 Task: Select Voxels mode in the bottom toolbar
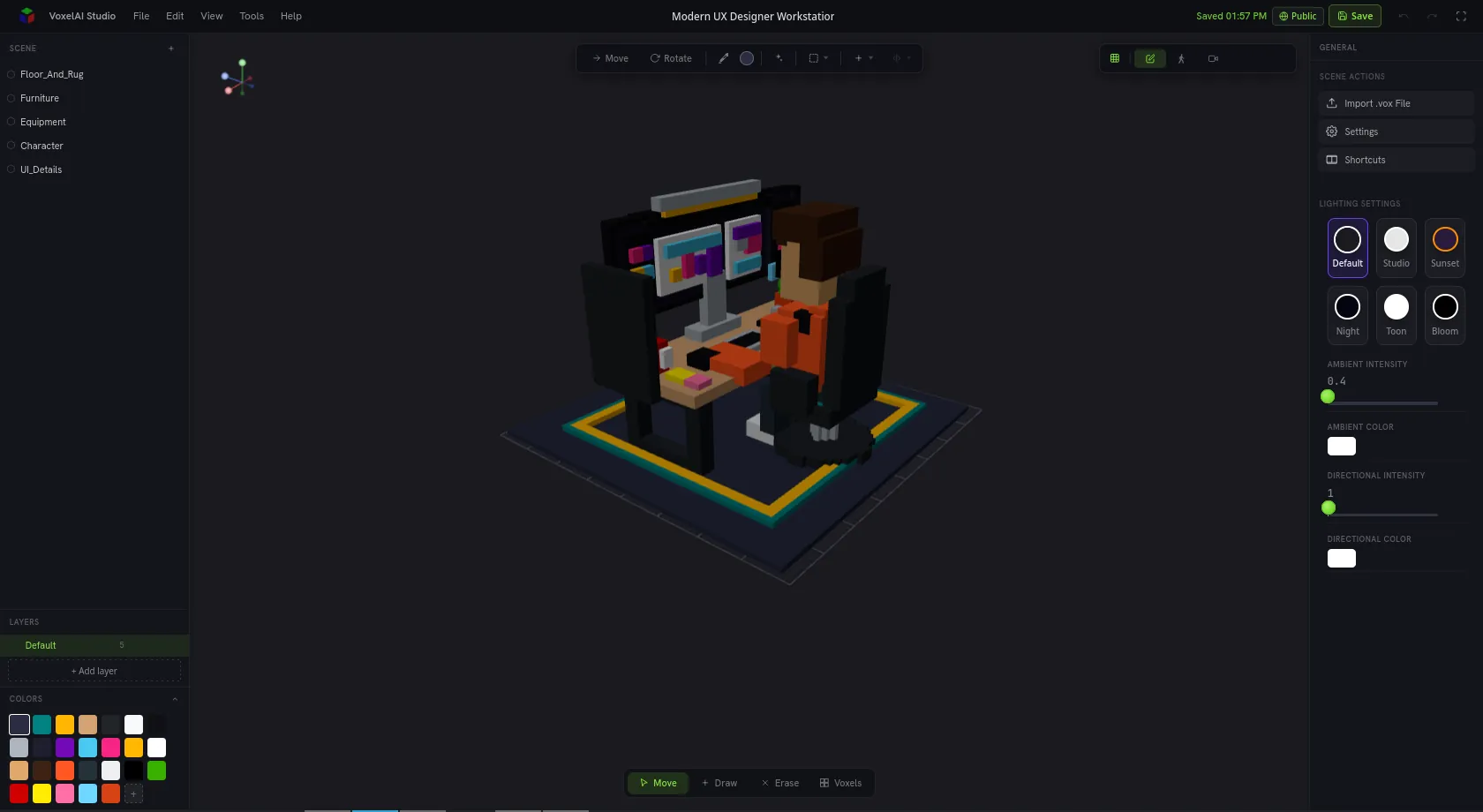pos(840,783)
